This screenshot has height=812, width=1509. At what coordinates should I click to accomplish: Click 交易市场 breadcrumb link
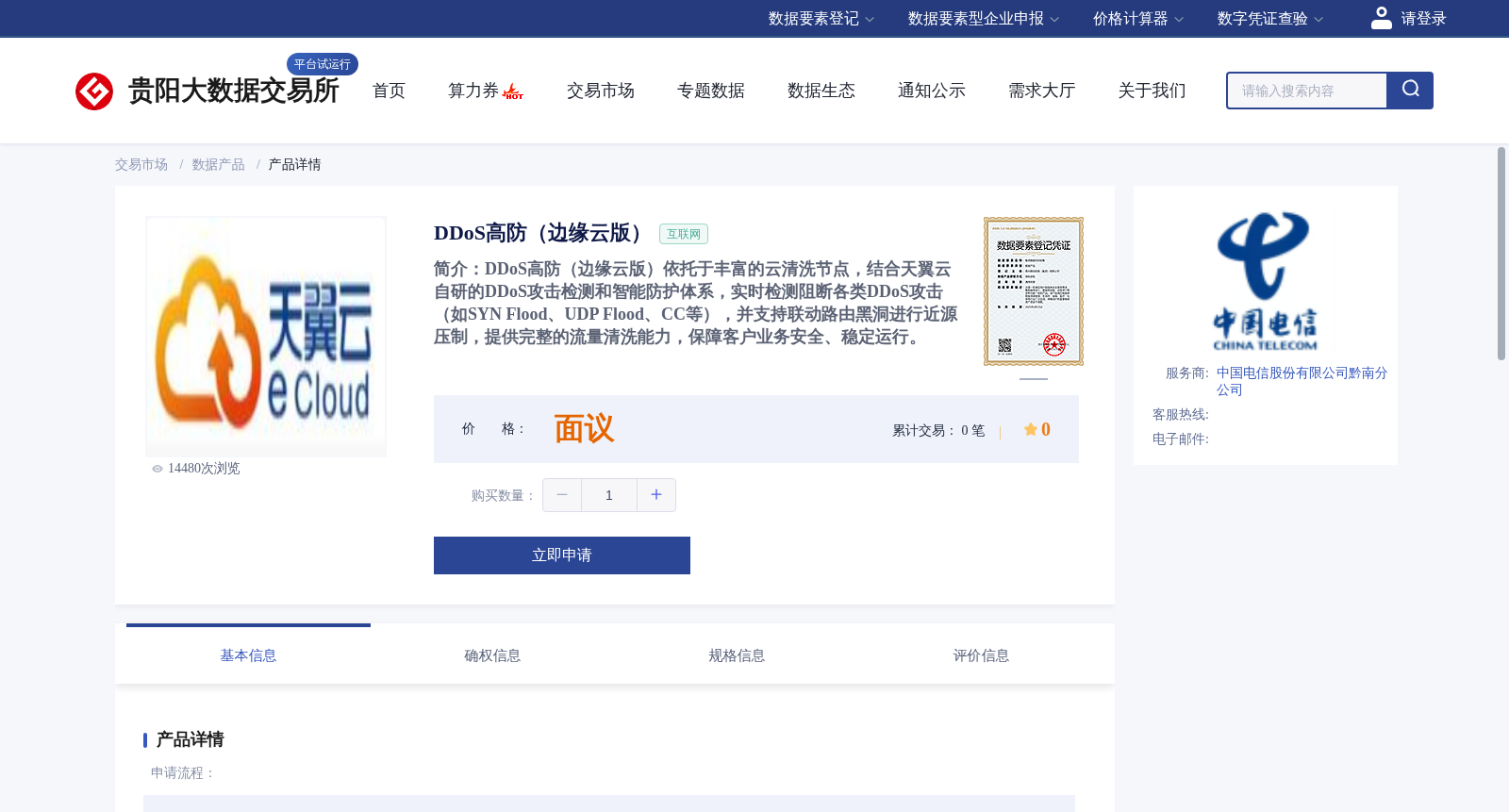(x=141, y=165)
